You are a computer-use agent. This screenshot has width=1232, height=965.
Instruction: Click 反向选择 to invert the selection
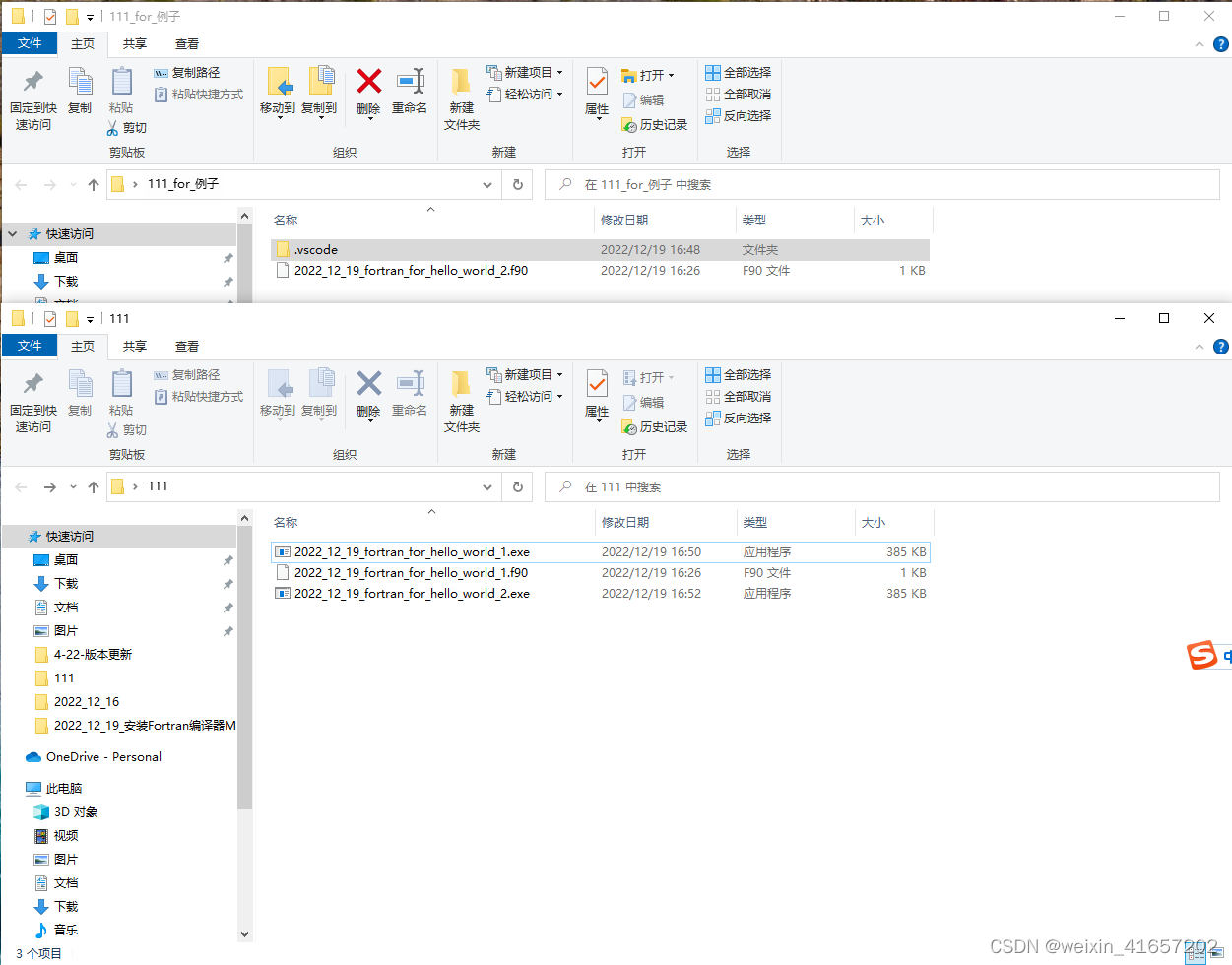(x=739, y=115)
